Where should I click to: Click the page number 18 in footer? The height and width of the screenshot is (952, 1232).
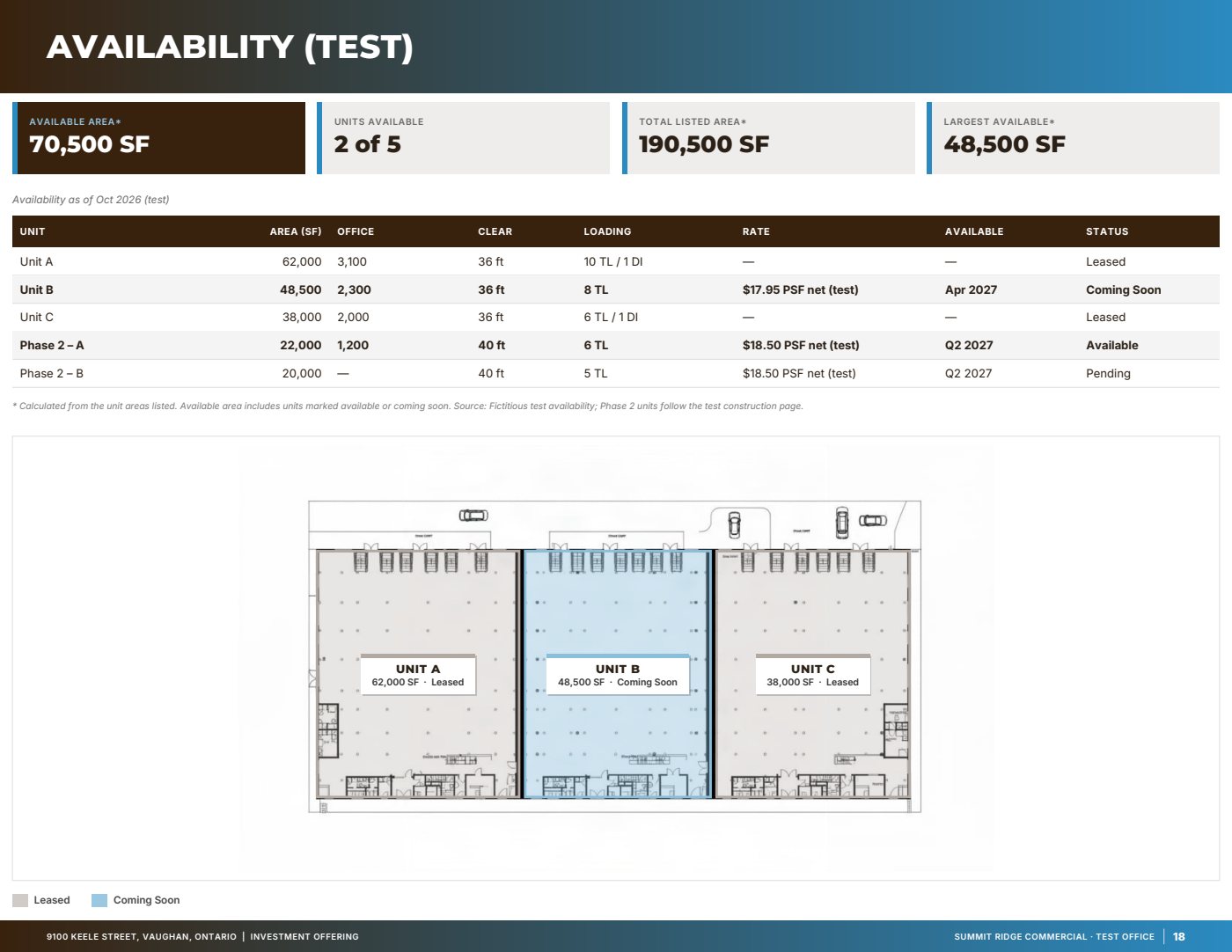(x=1179, y=937)
